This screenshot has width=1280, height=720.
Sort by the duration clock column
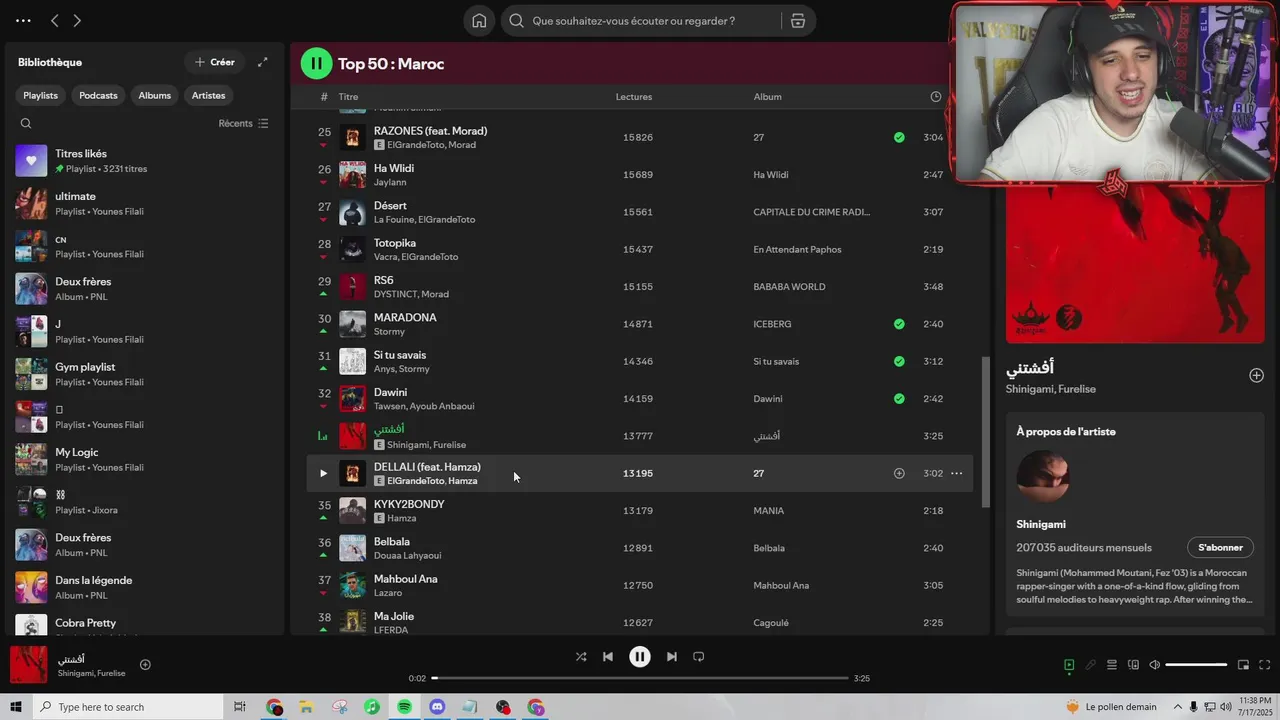[936, 97]
